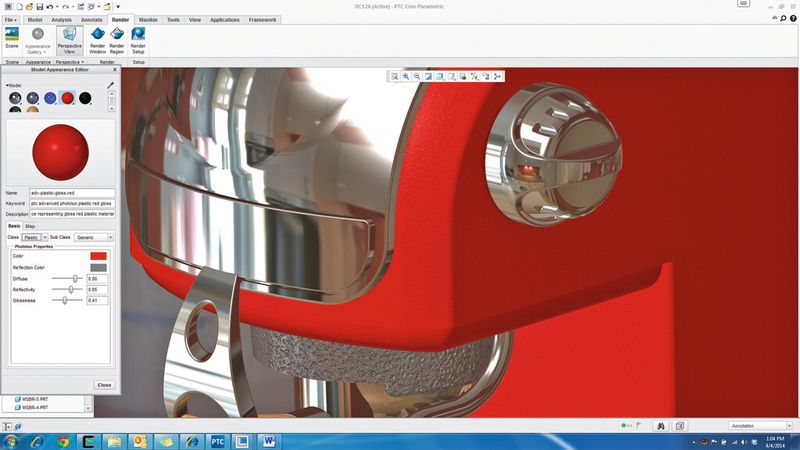The height and width of the screenshot is (450, 800).
Task: Open the File menu
Action: click(x=10, y=20)
